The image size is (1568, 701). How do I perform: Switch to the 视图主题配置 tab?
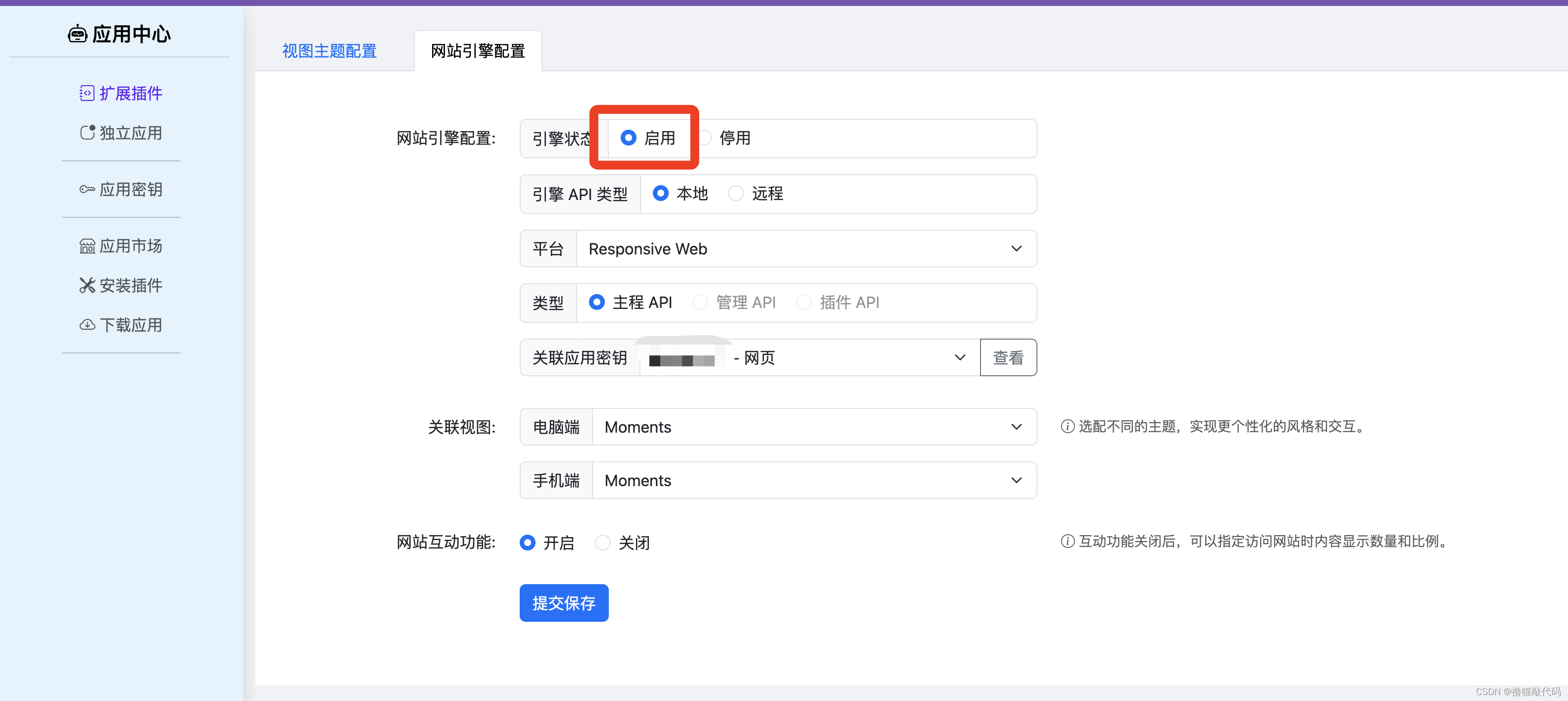[329, 51]
